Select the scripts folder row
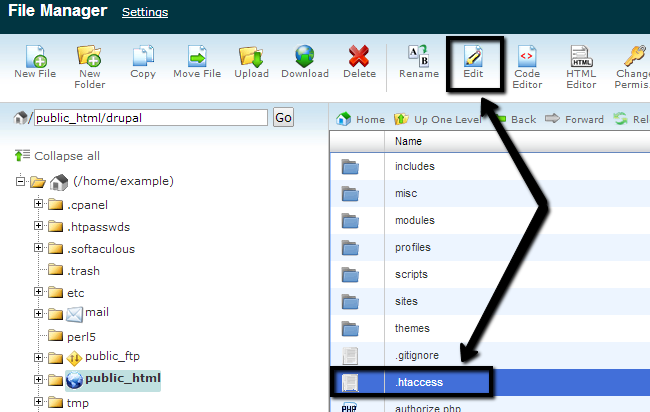The width and height of the screenshot is (650, 412). (490, 274)
